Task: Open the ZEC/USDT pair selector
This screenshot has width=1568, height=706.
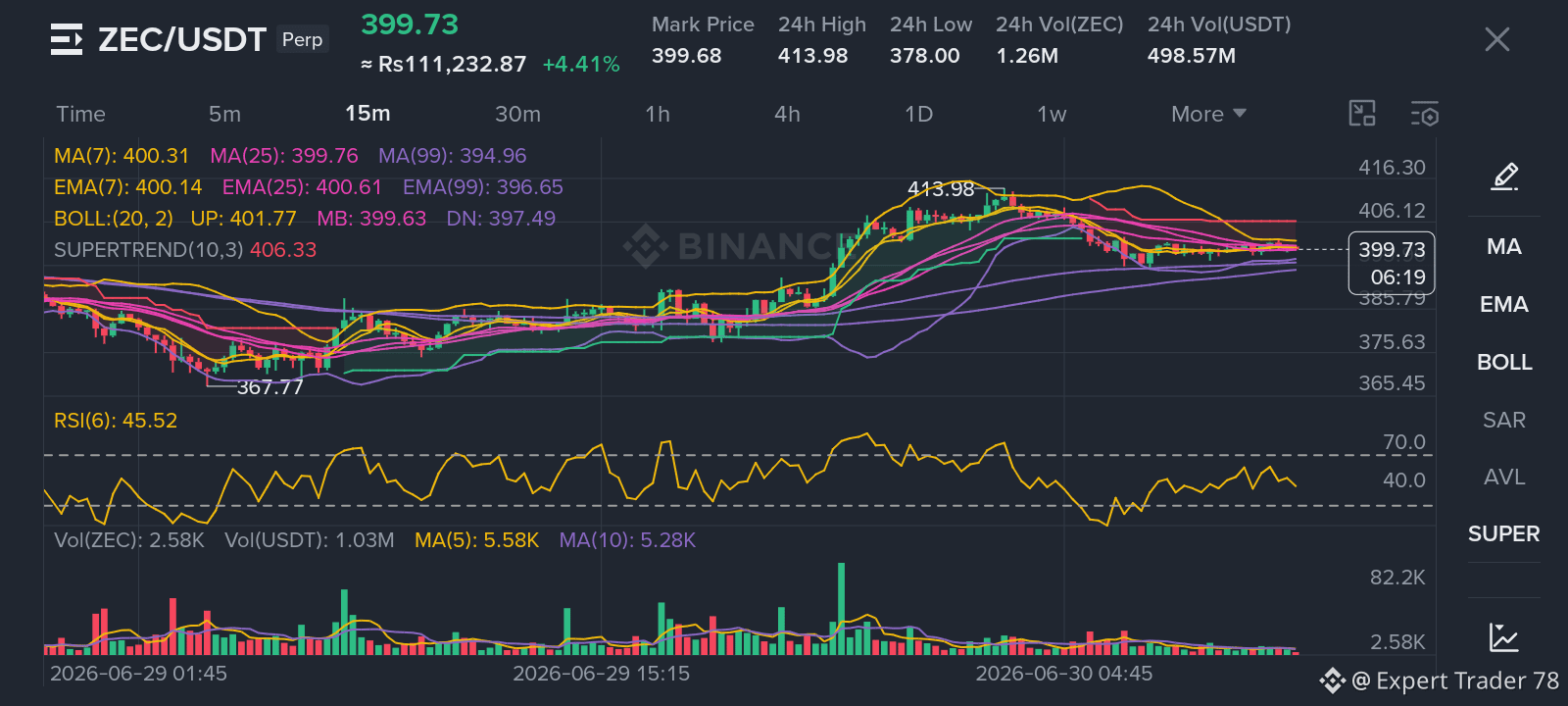Action: tap(182, 39)
